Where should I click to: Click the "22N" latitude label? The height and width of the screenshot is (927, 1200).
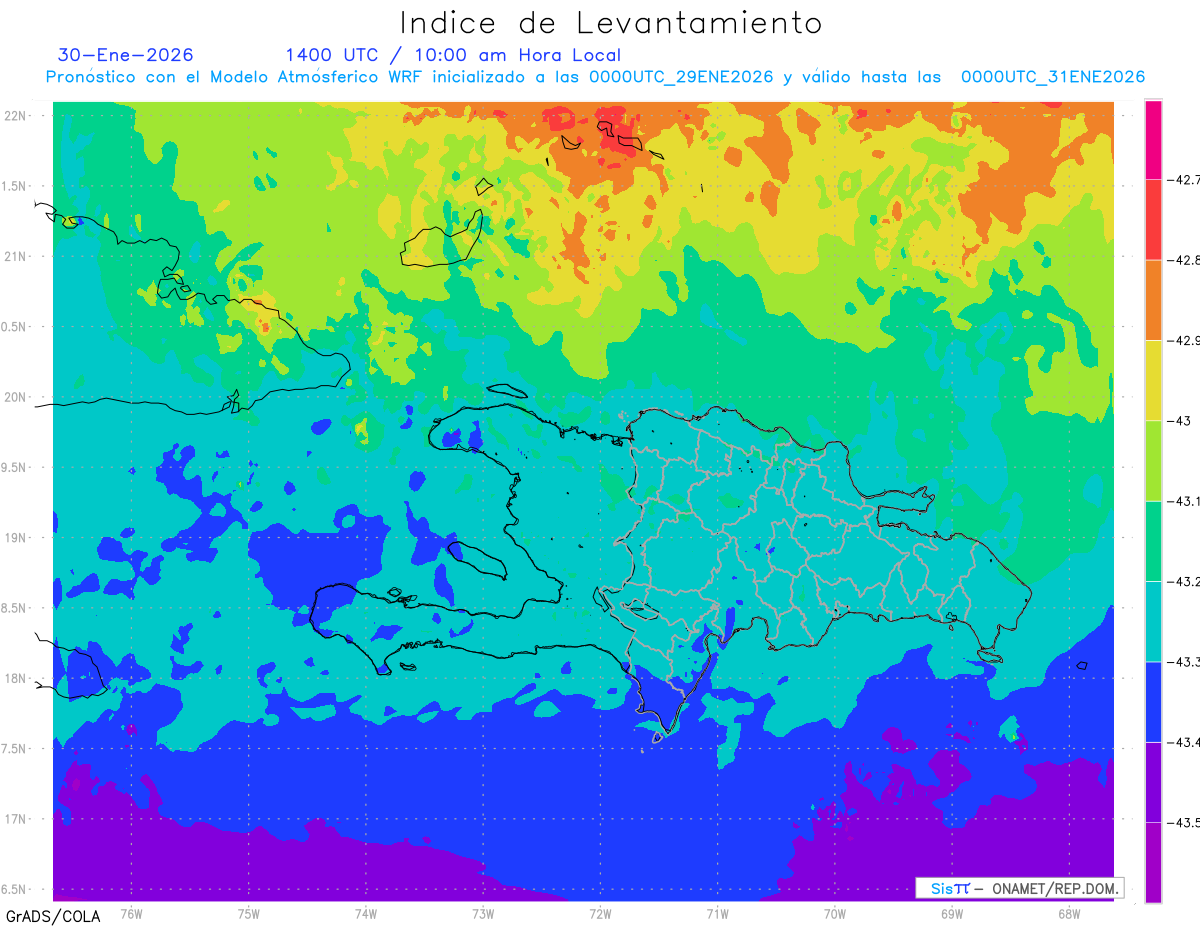point(17,115)
